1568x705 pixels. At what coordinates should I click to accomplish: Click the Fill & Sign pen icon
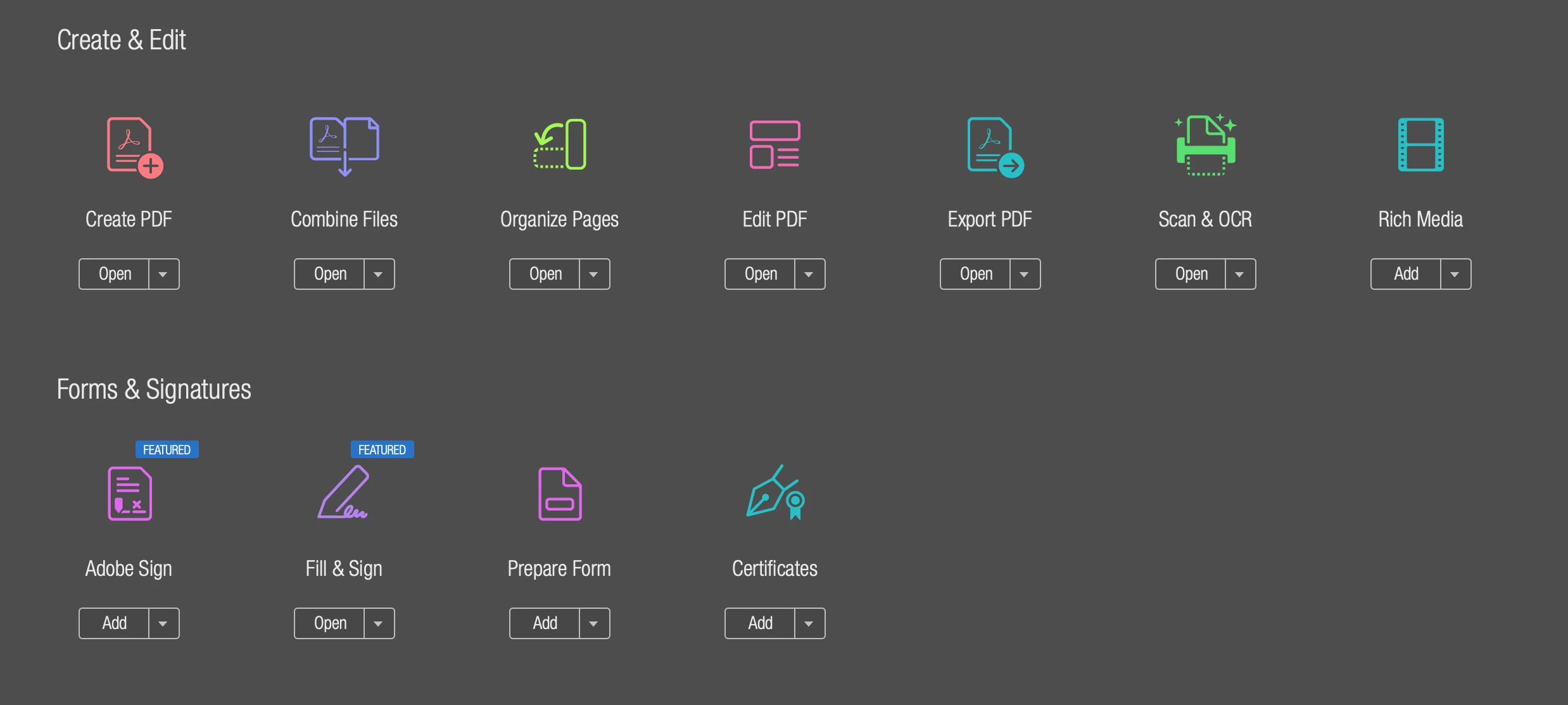coord(344,492)
